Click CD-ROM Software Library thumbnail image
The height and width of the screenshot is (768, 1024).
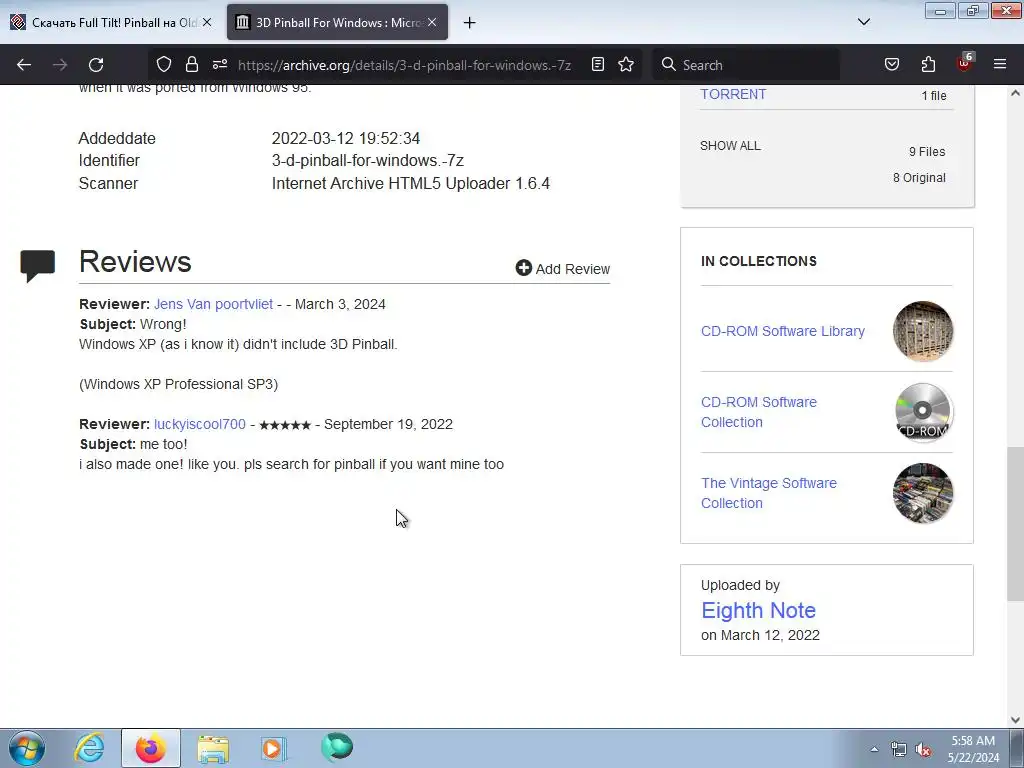tap(923, 331)
